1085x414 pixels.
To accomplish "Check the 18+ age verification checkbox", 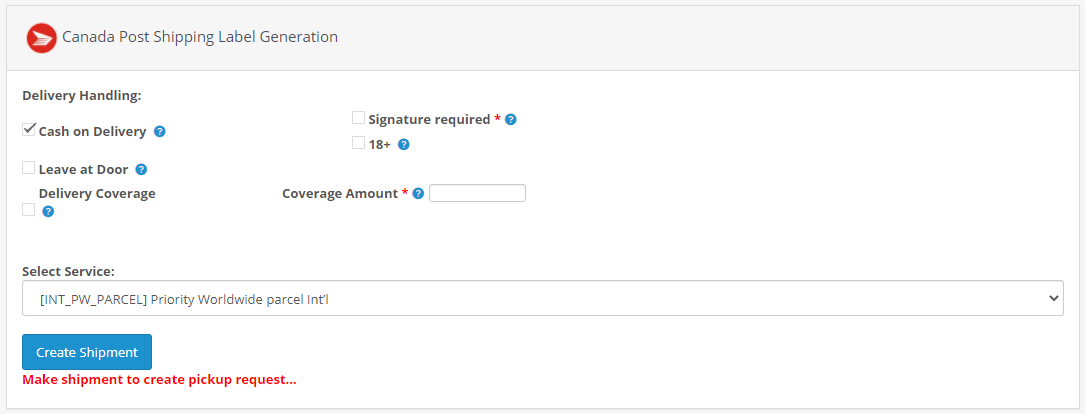I will 358,143.
